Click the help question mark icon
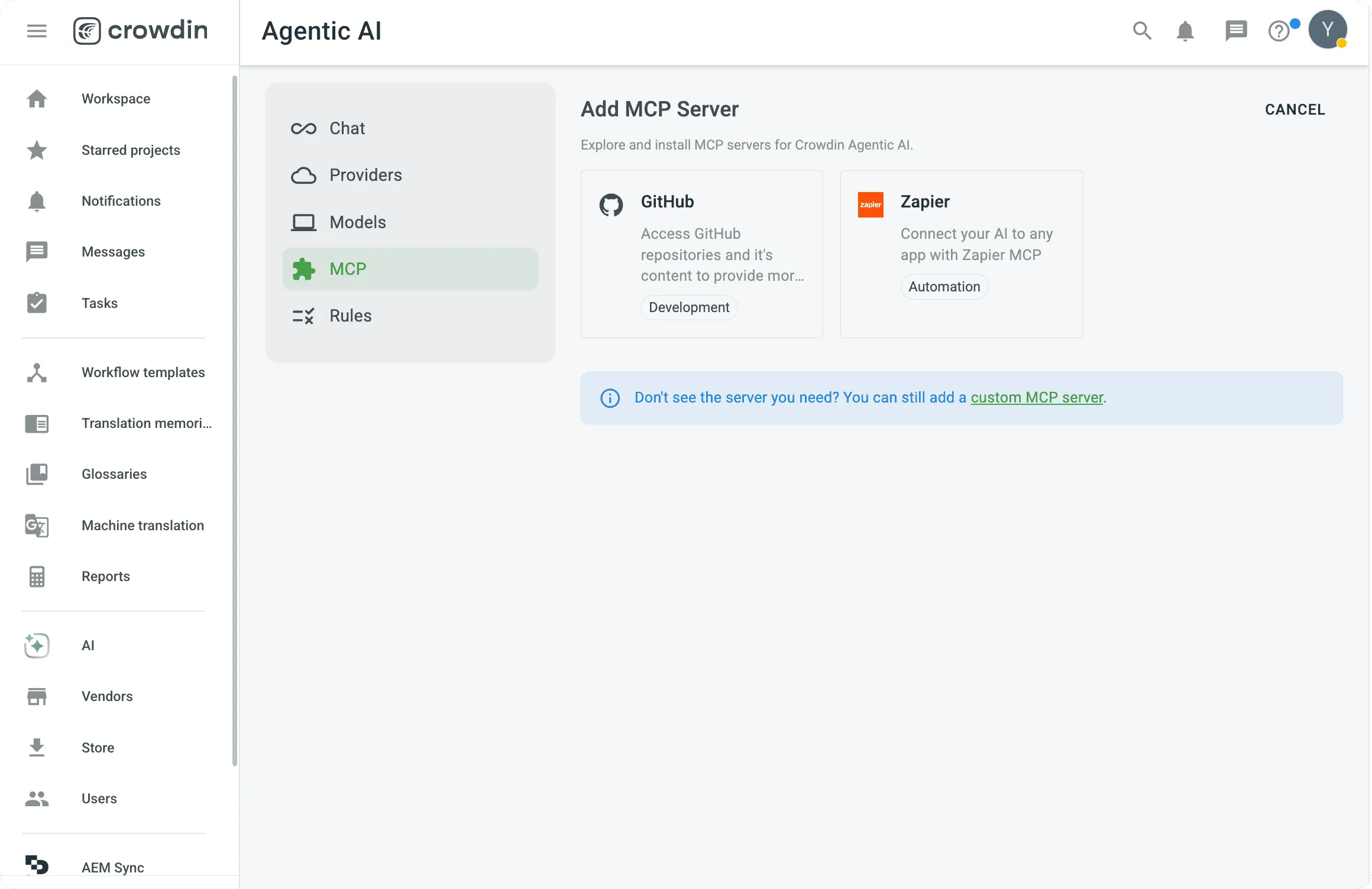This screenshot has height=889, width=1372. (x=1279, y=31)
